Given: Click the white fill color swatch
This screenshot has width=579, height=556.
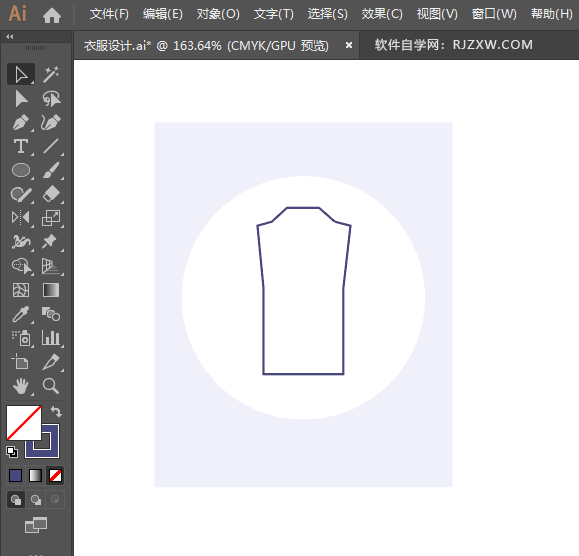Looking at the screenshot, I should click(24, 423).
